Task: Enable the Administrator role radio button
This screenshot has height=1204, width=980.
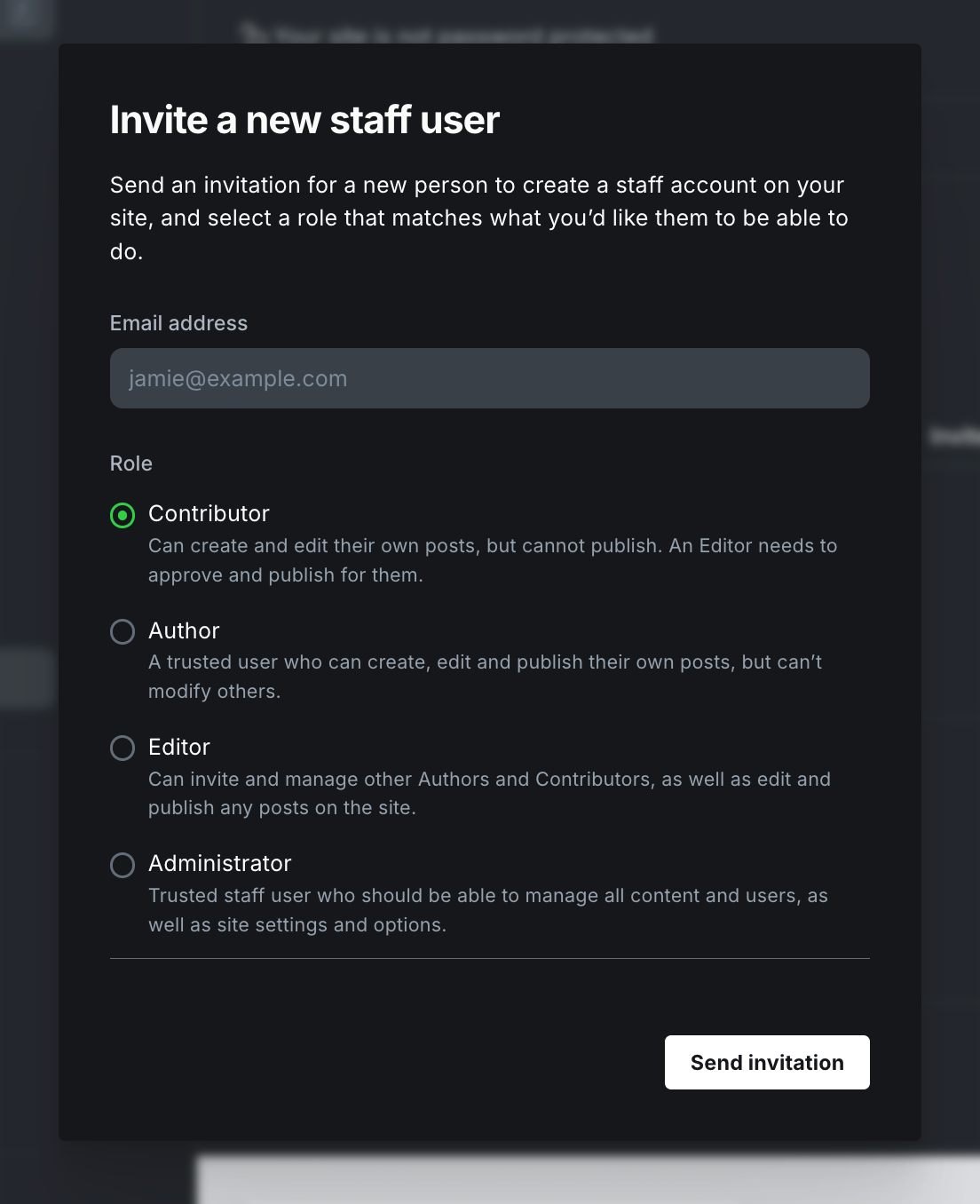Action: pos(122,865)
